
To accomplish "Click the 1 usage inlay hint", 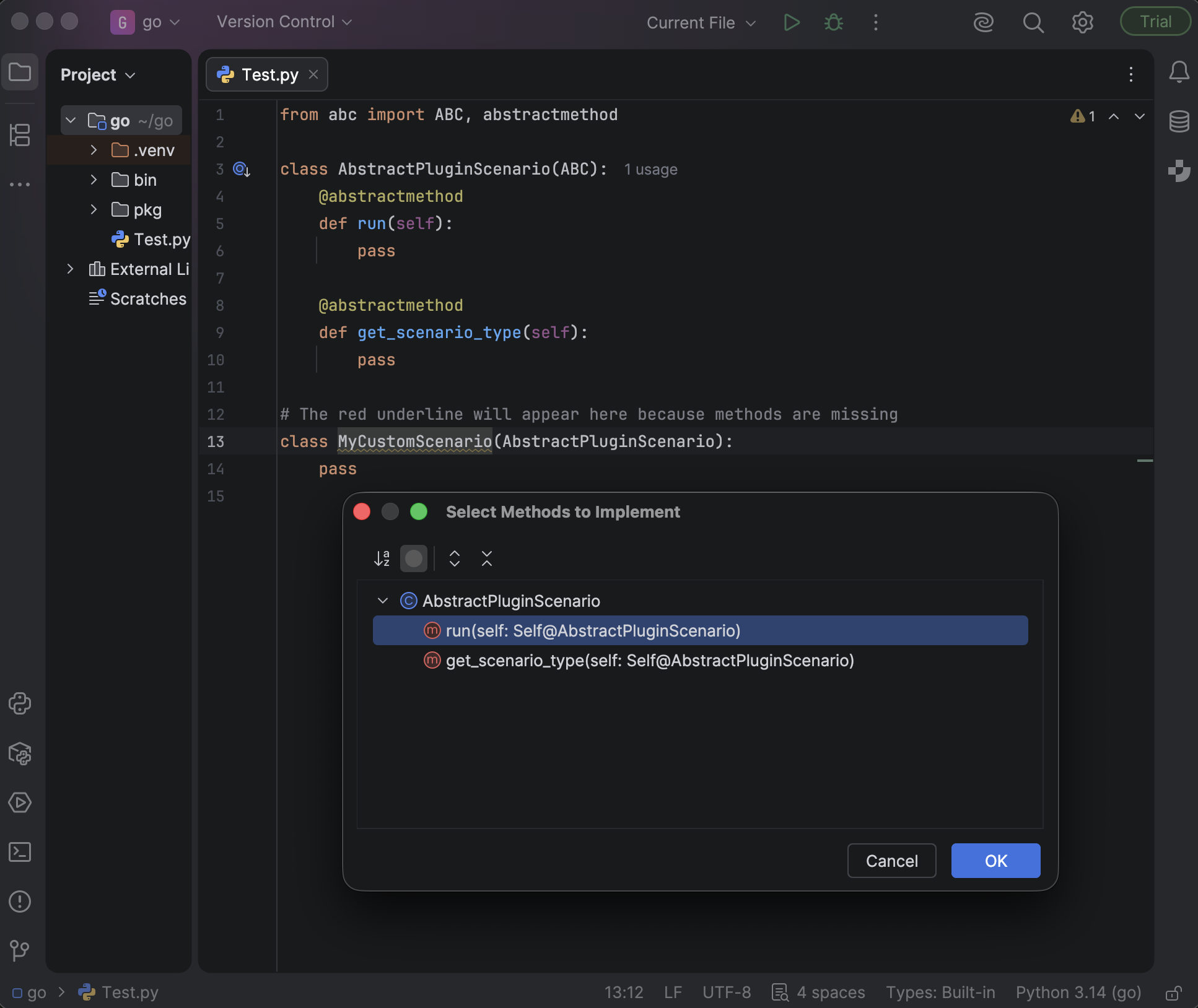I will tap(650, 170).
